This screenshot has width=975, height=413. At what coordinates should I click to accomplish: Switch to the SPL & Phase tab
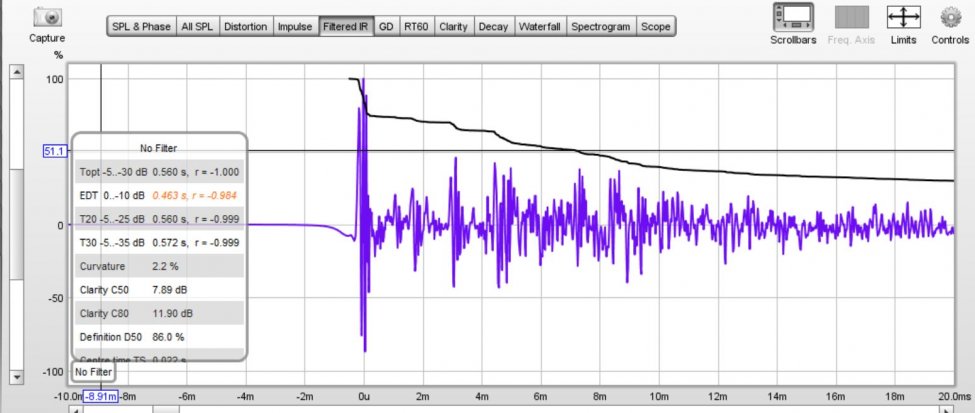(x=141, y=27)
